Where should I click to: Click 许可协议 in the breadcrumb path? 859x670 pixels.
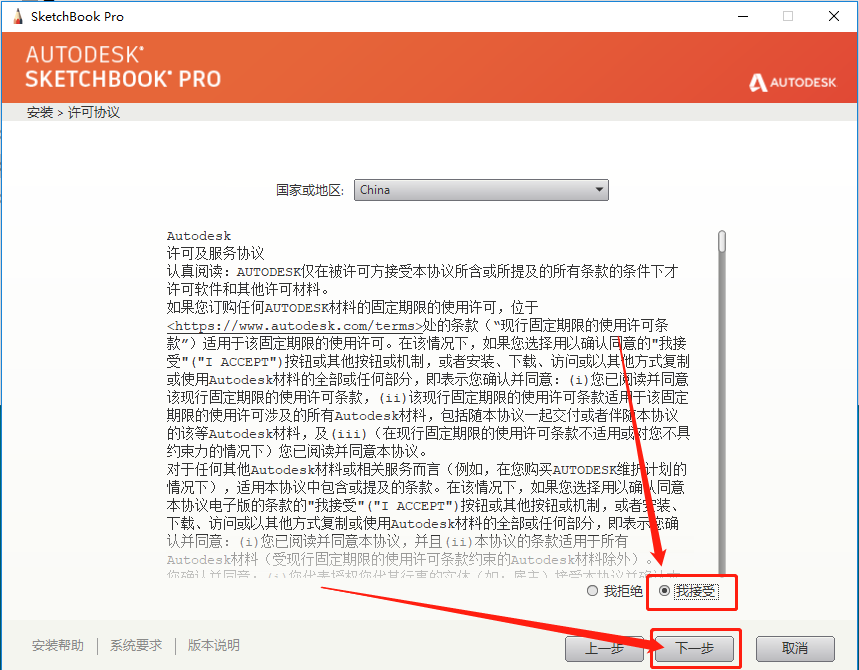pos(94,113)
